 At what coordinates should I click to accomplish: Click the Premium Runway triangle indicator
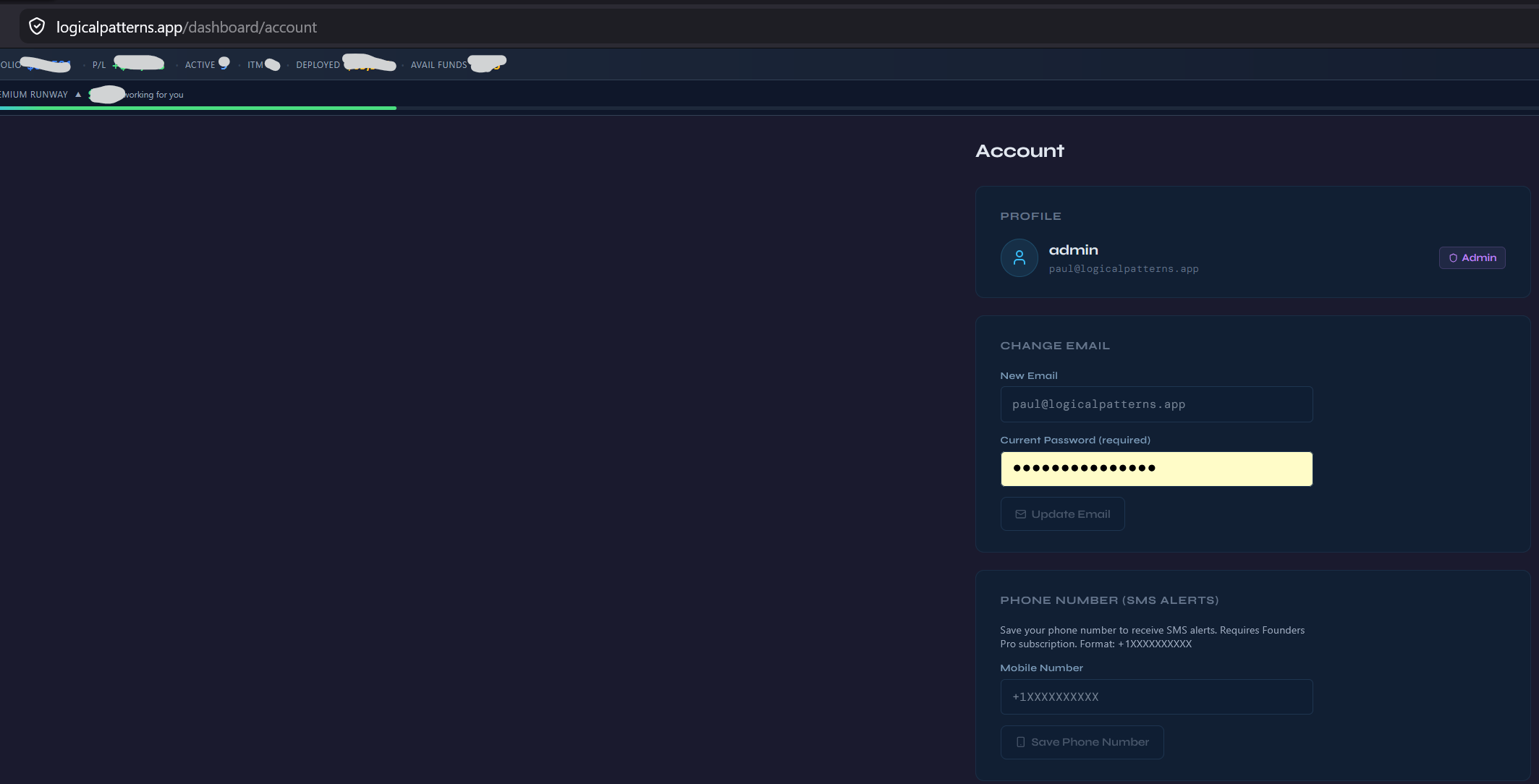coord(78,95)
